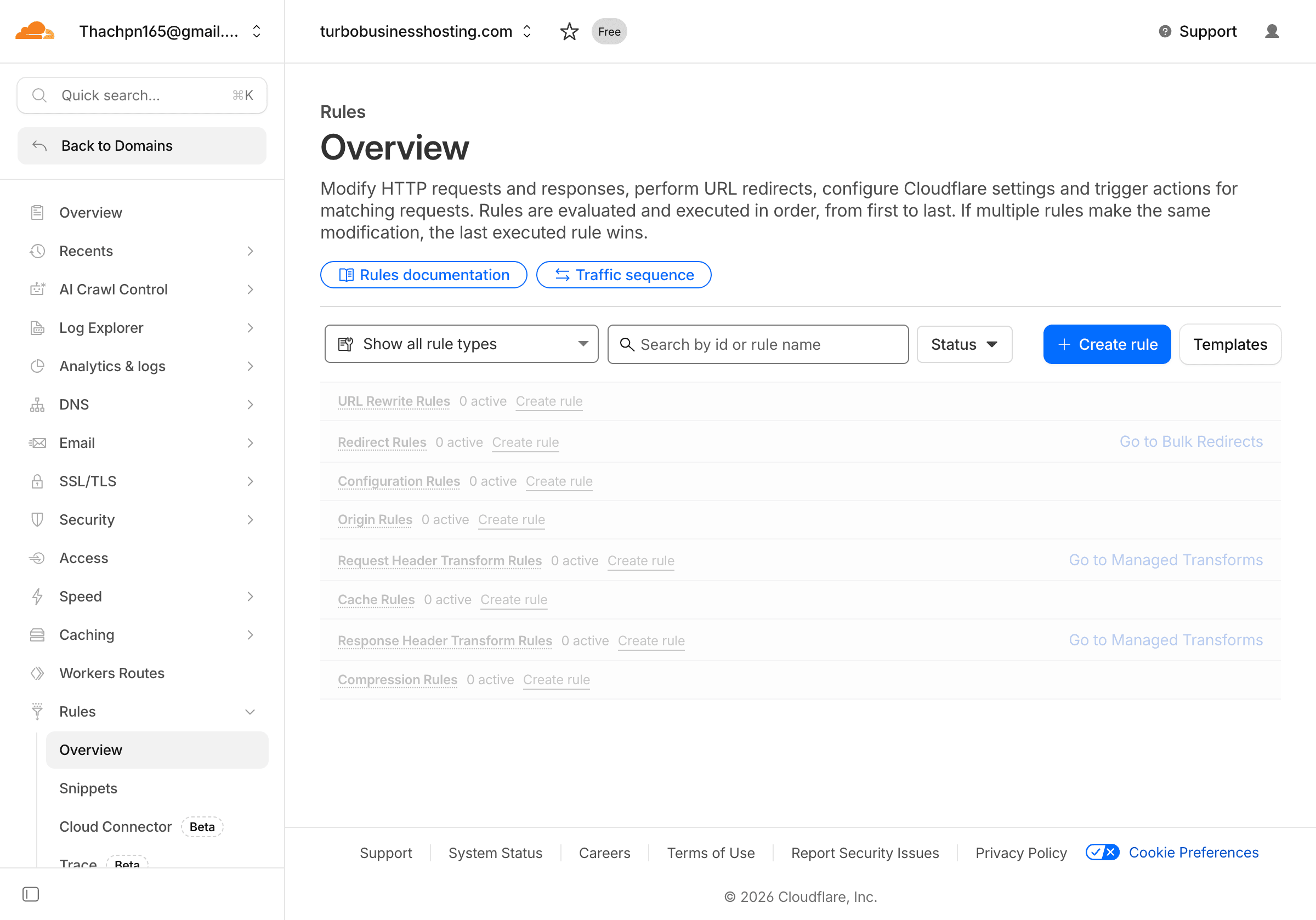Create rule for Redirect Rules

(525, 442)
